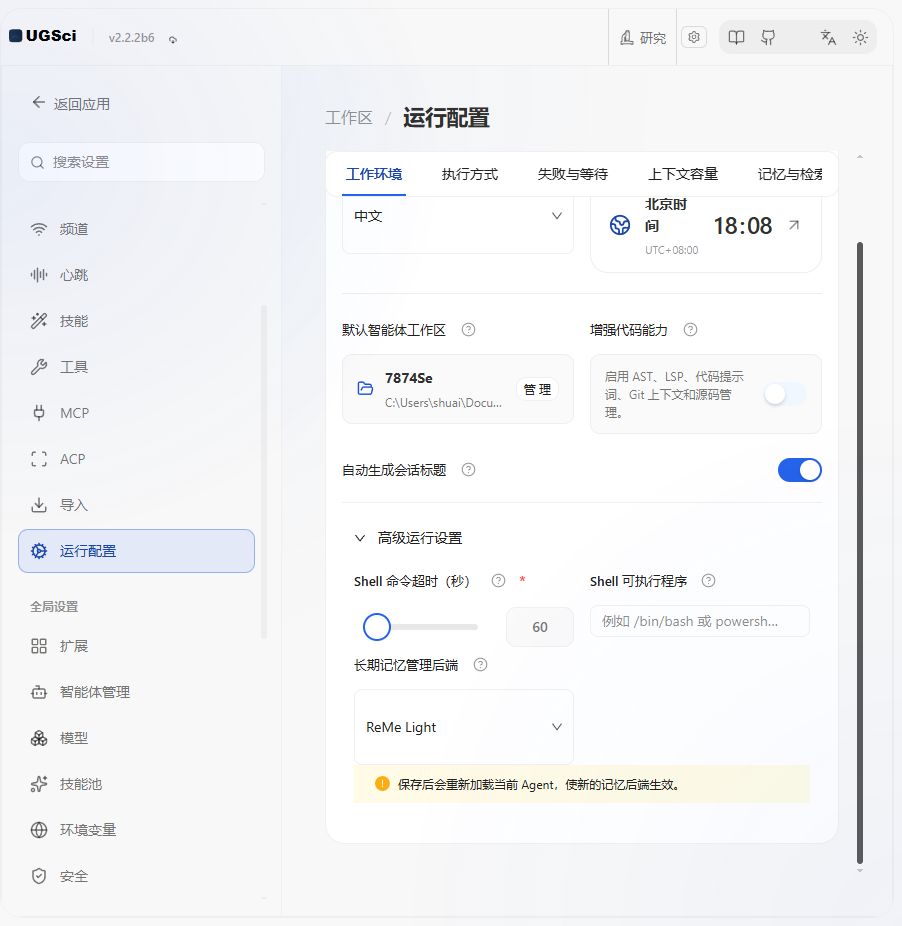Image resolution: width=902 pixels, height=926 pixels.
Task: Click the timezone globe icon in 北京时间 card
Action: click(620, 225)
